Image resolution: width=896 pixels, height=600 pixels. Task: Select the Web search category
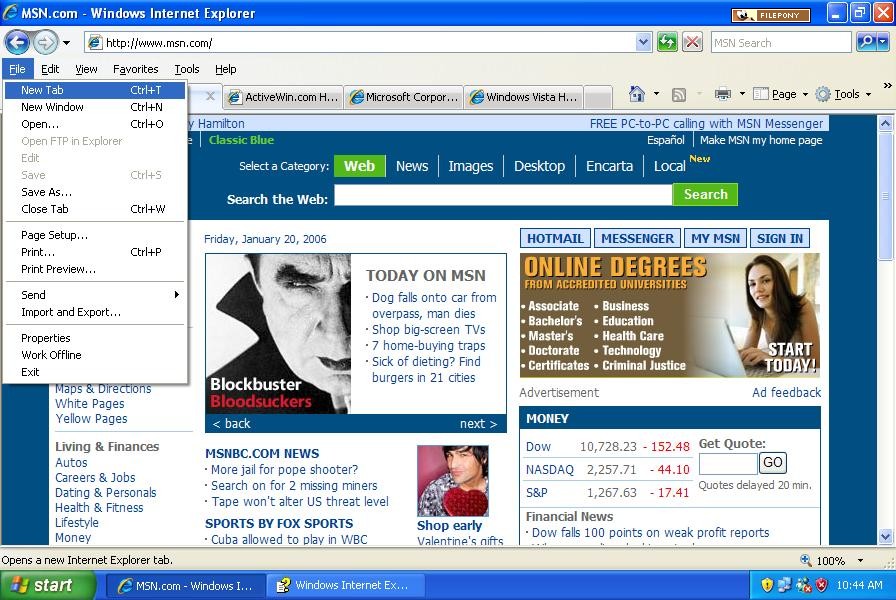click(359, 166)
